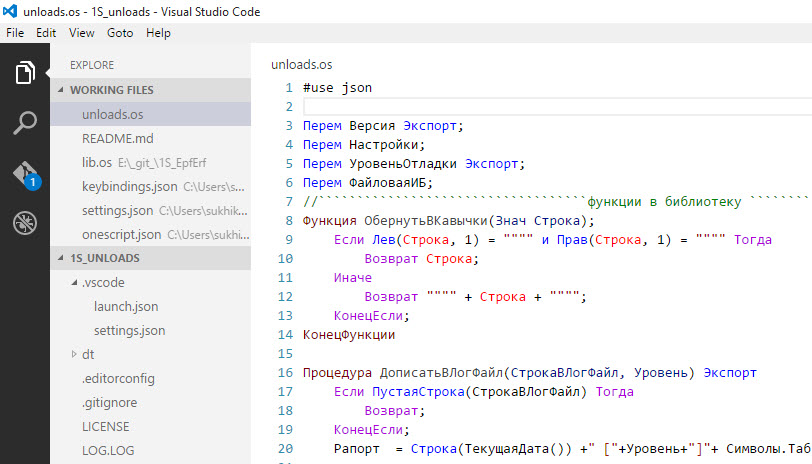Open README.md from working files
Screen dimensions: 812x464
click(151, 138)
